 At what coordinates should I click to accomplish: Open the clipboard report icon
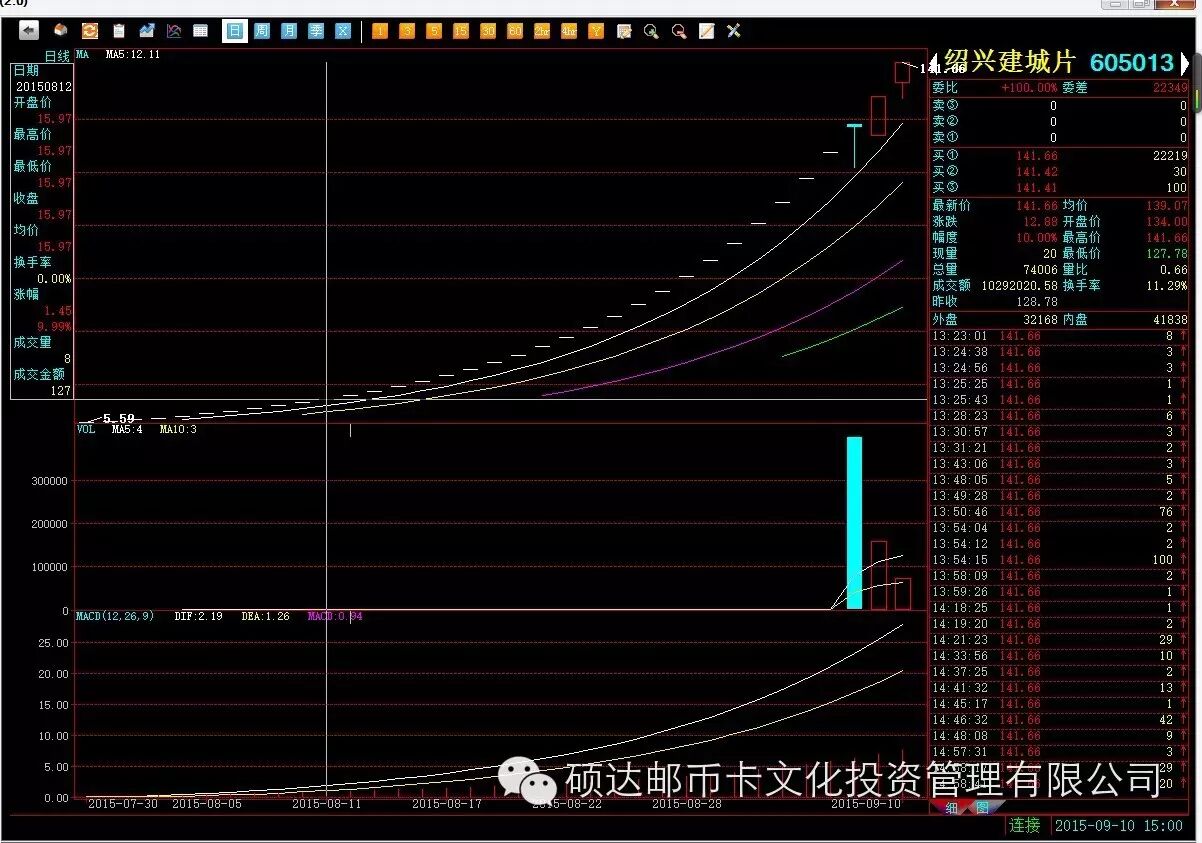pyautogui.click(x=119, y=31)
